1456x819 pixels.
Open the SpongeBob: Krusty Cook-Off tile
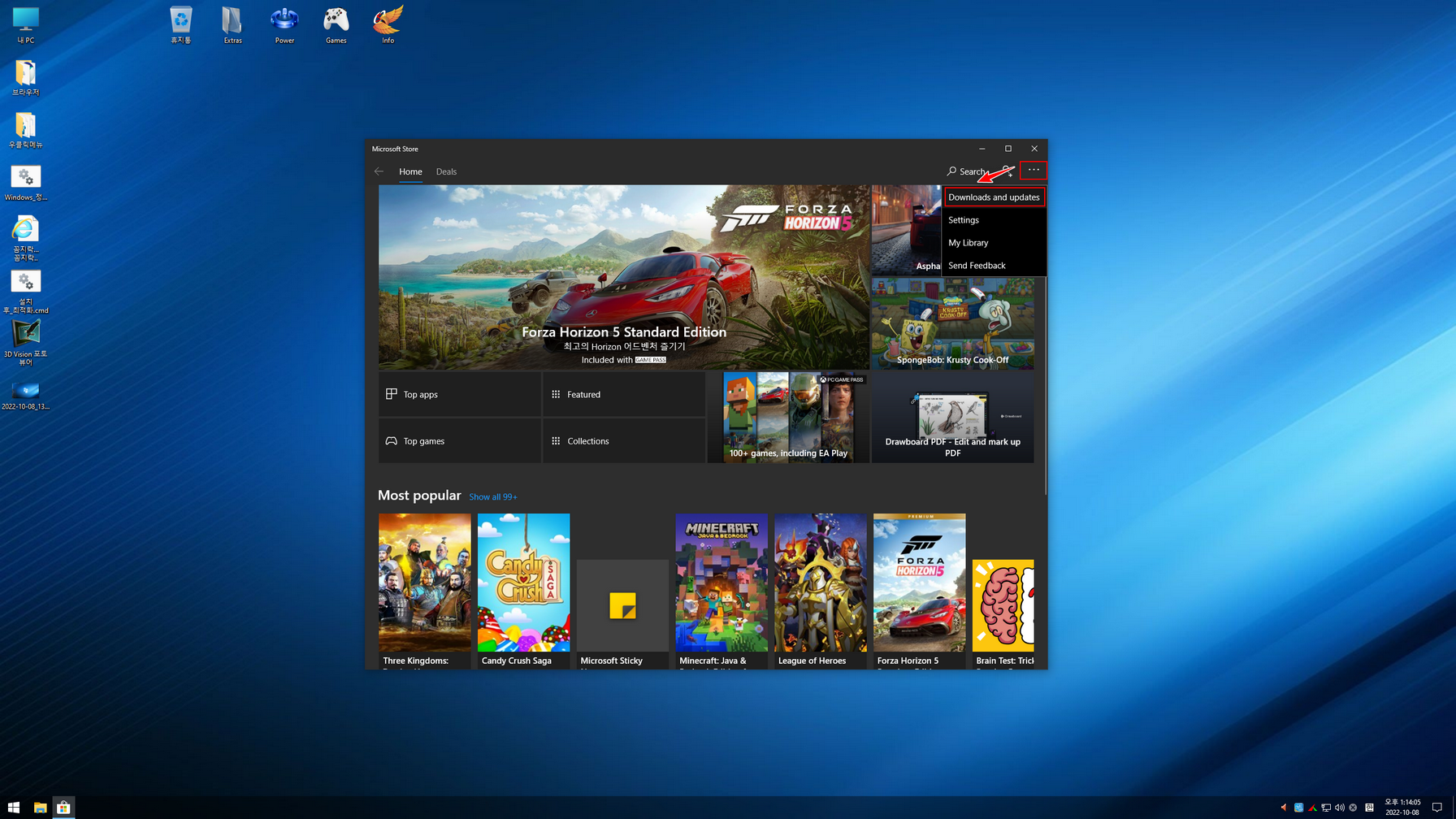tap(952, 323)
